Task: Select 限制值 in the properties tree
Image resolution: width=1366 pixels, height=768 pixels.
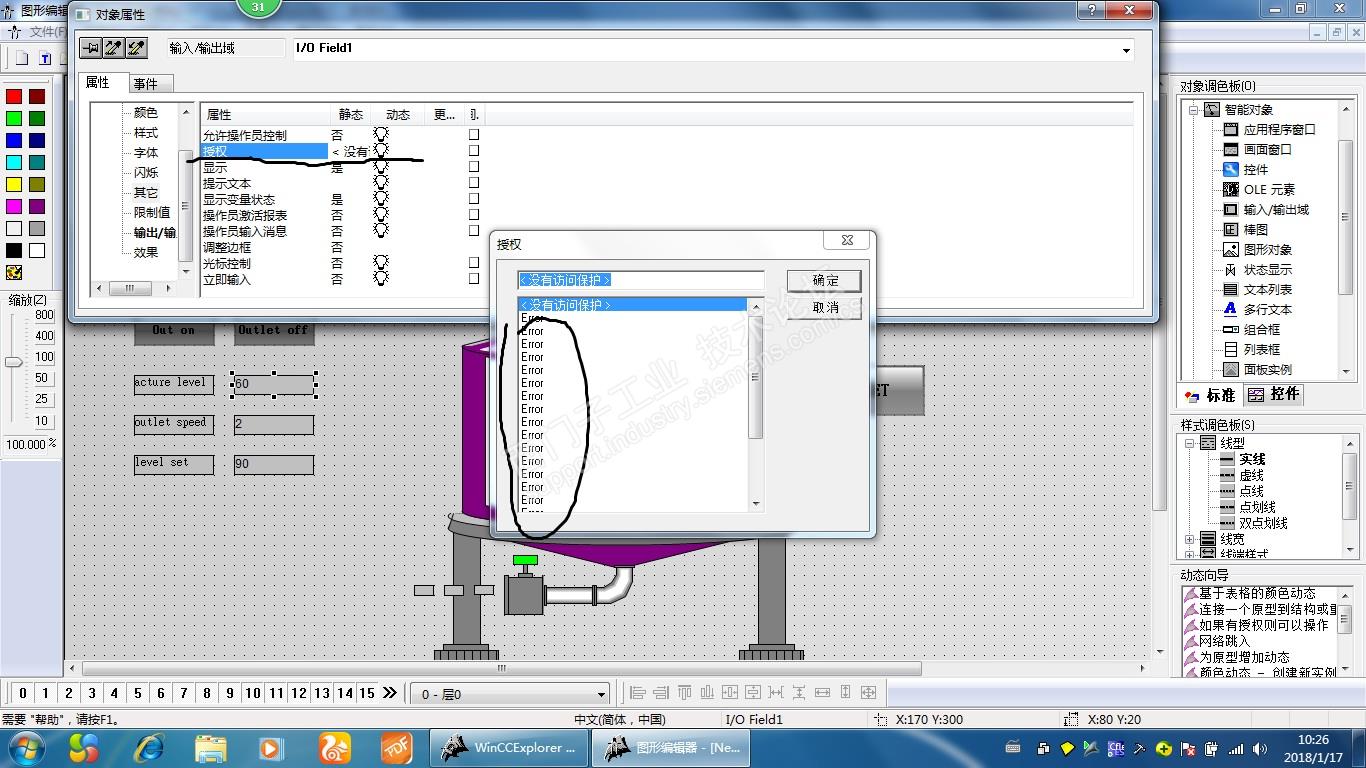Action: coord(152,212)
